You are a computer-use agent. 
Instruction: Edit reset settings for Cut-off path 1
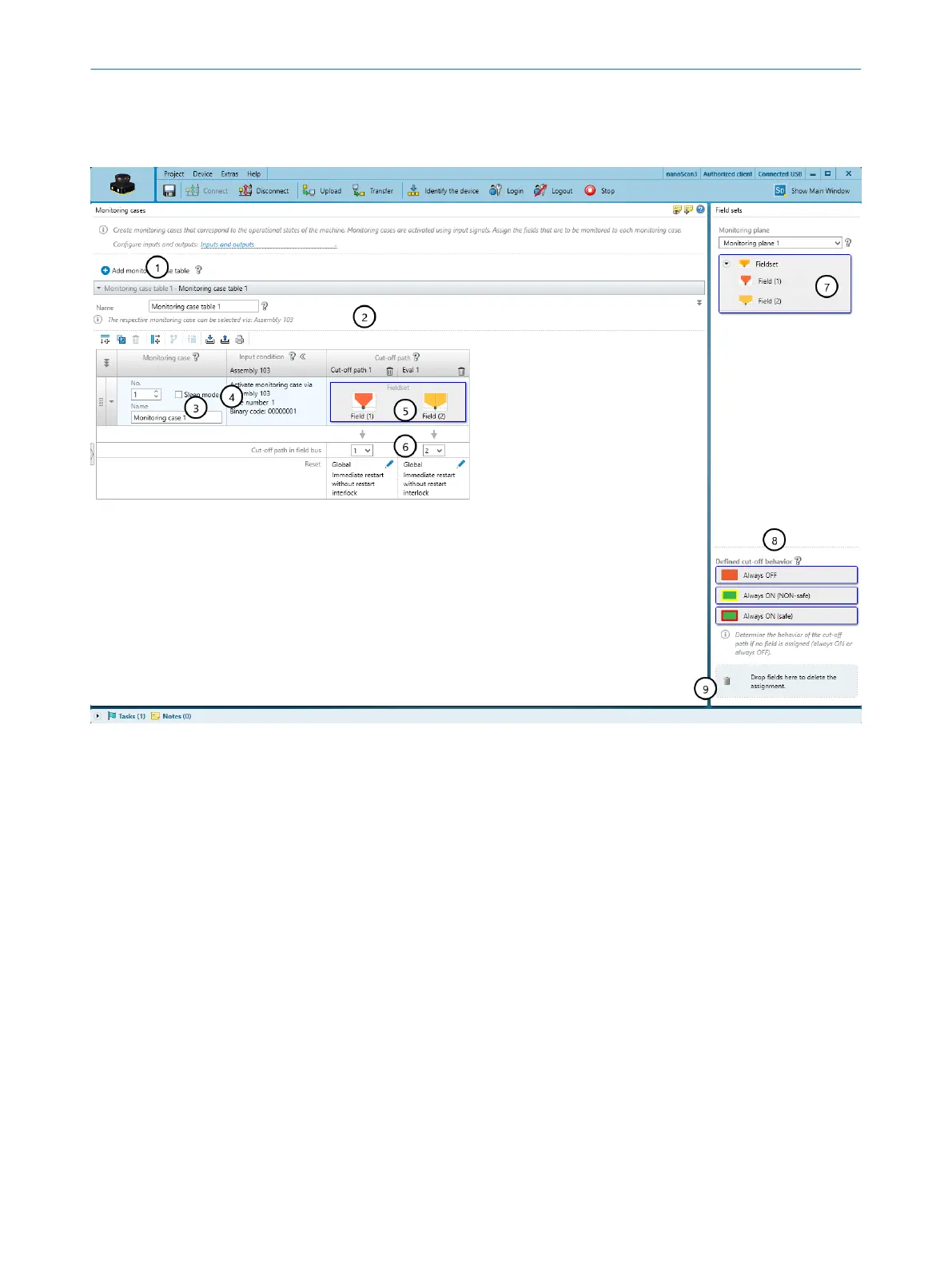[389, 464]
